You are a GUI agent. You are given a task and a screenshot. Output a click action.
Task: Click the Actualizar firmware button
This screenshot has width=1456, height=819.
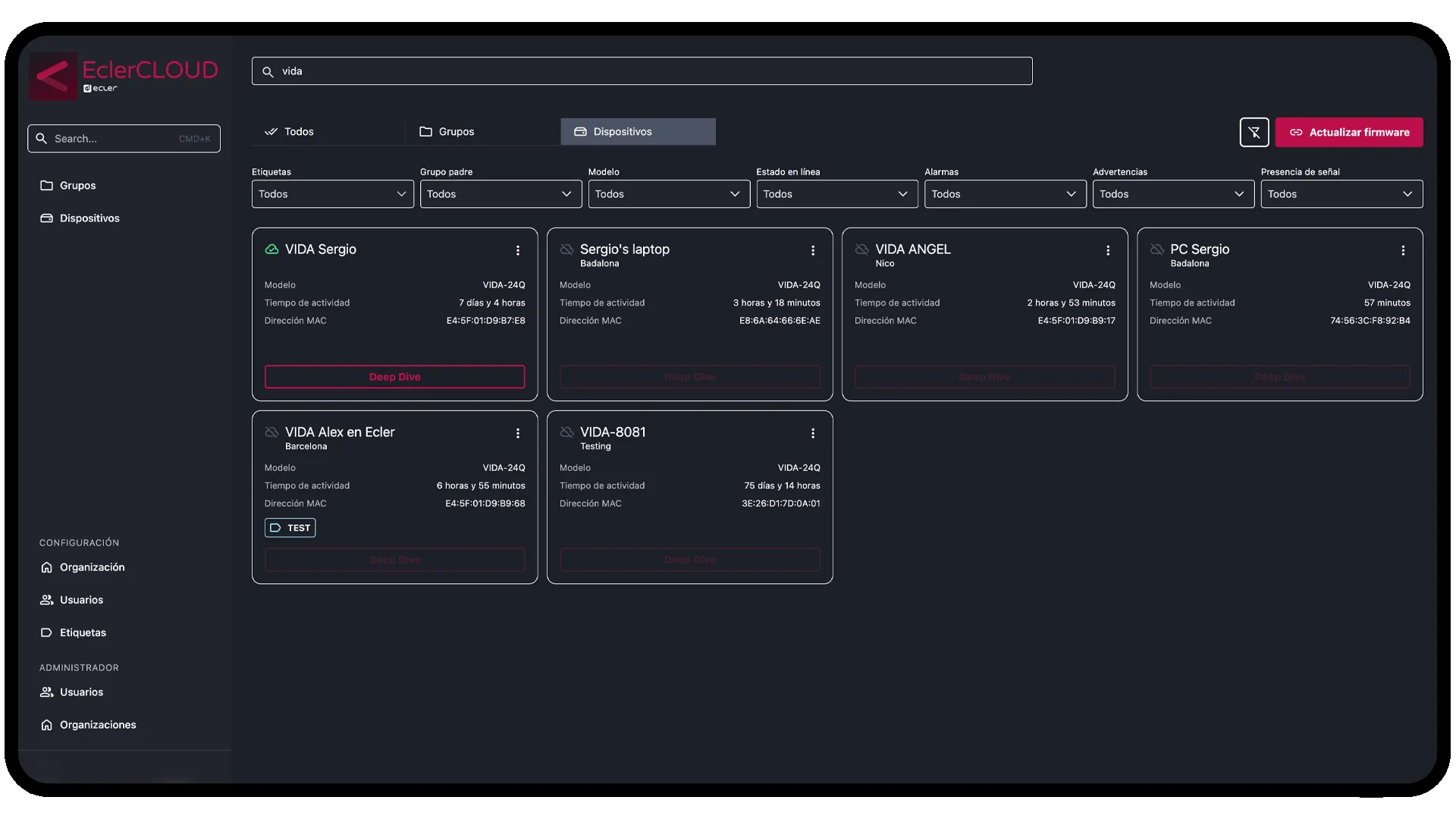[x=1349, y=132]
